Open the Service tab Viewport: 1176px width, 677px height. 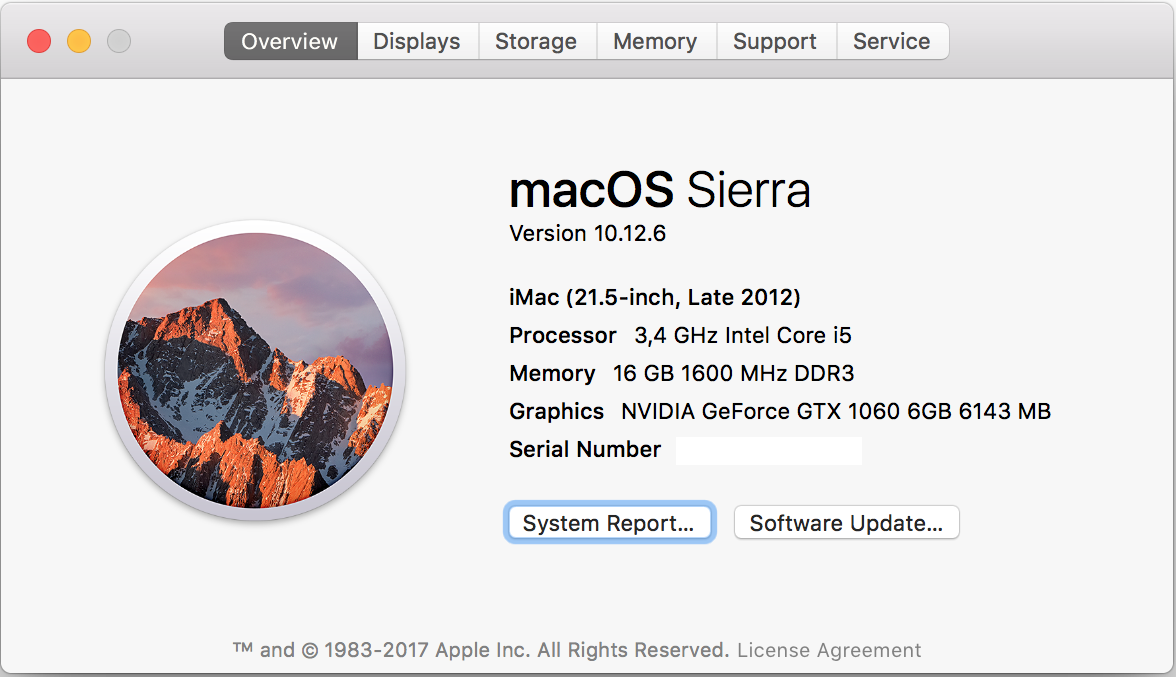point(891,41)
